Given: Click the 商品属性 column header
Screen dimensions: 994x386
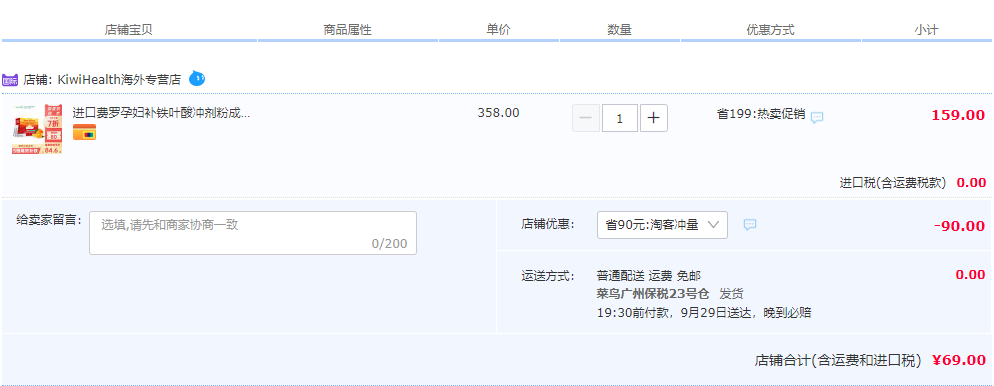Looking at the screenshot, I should click(347, 30).
